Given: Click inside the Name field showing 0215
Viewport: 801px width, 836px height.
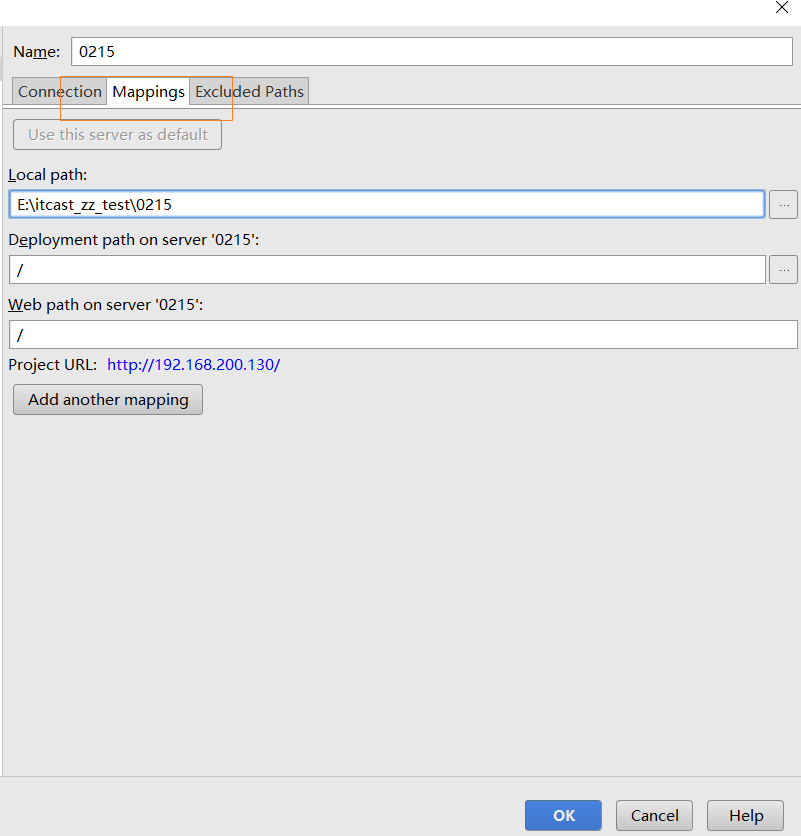Looking at the screenshot, I should (430, 51).
